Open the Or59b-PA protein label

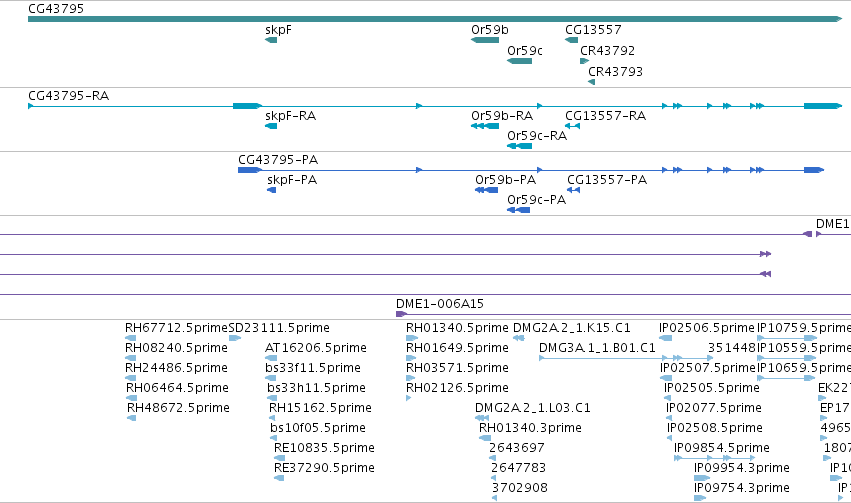point(505,180)
